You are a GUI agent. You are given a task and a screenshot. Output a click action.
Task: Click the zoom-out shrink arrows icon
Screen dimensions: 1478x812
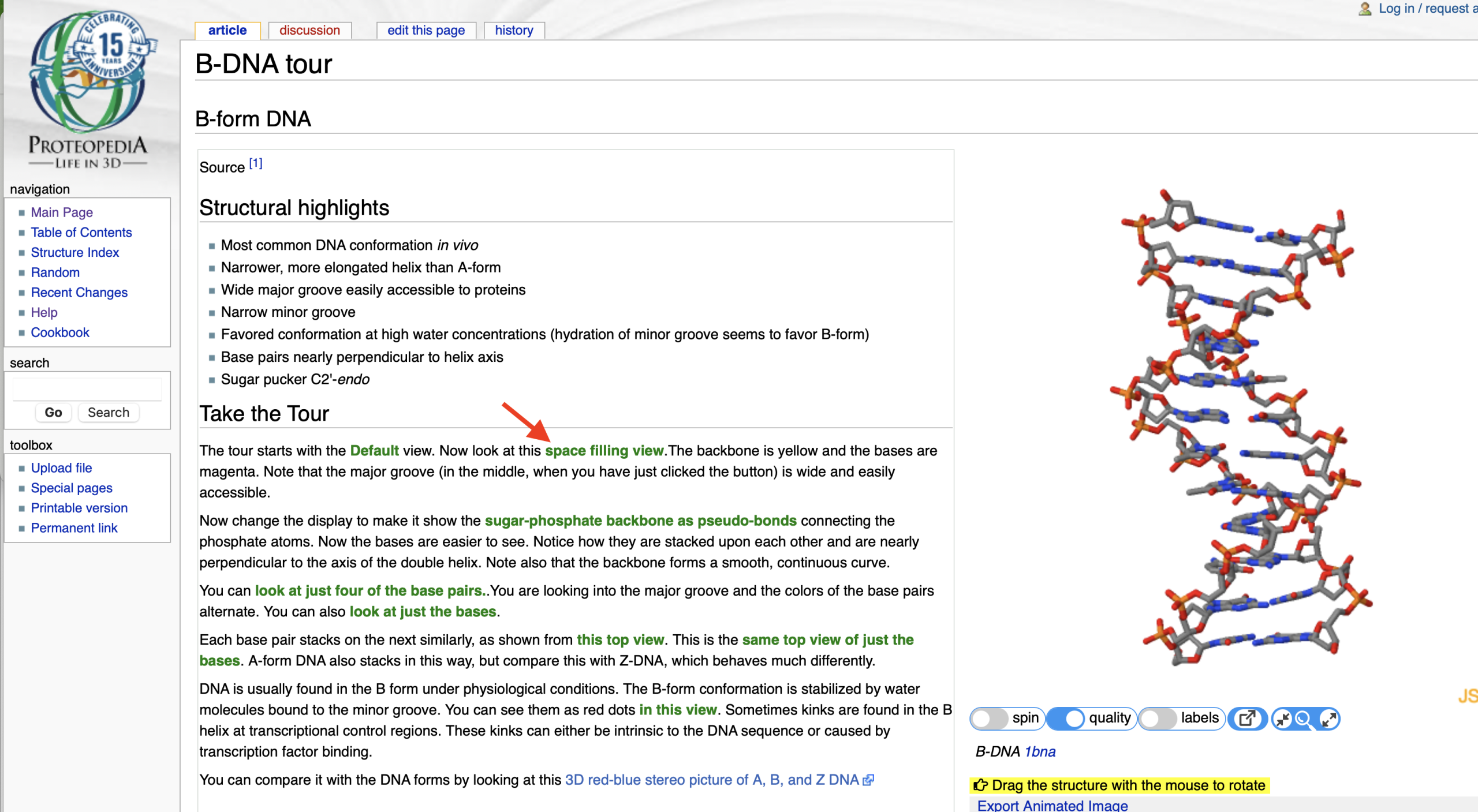tap(1283, 719)
